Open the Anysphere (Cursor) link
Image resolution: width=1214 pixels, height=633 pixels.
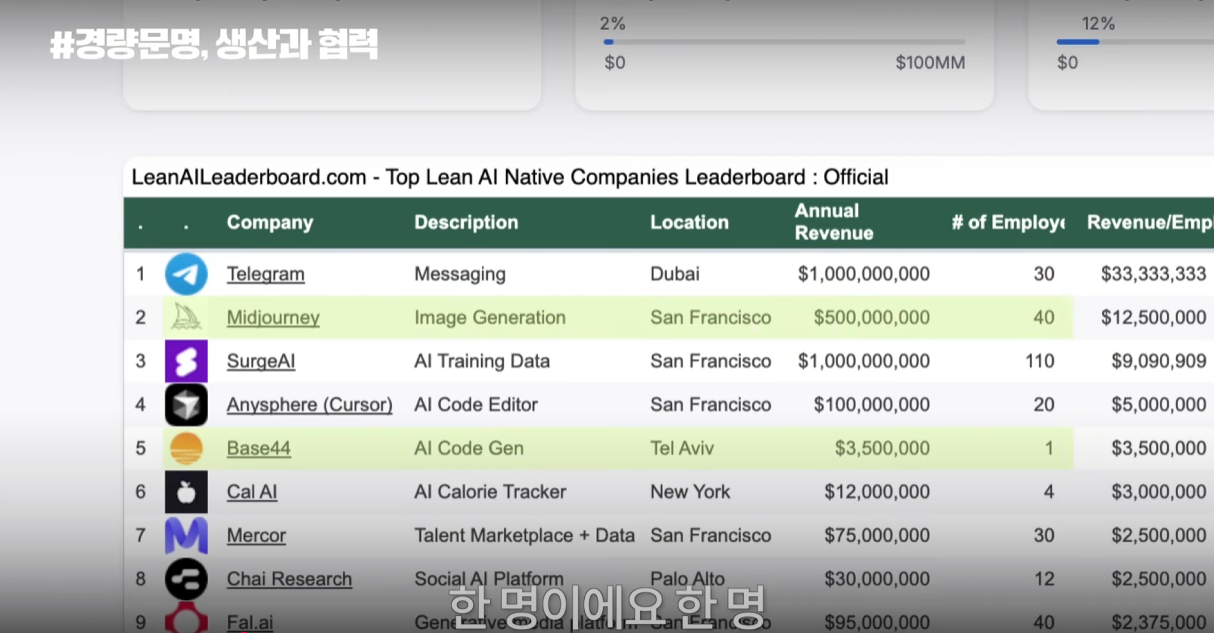[310, 405]
